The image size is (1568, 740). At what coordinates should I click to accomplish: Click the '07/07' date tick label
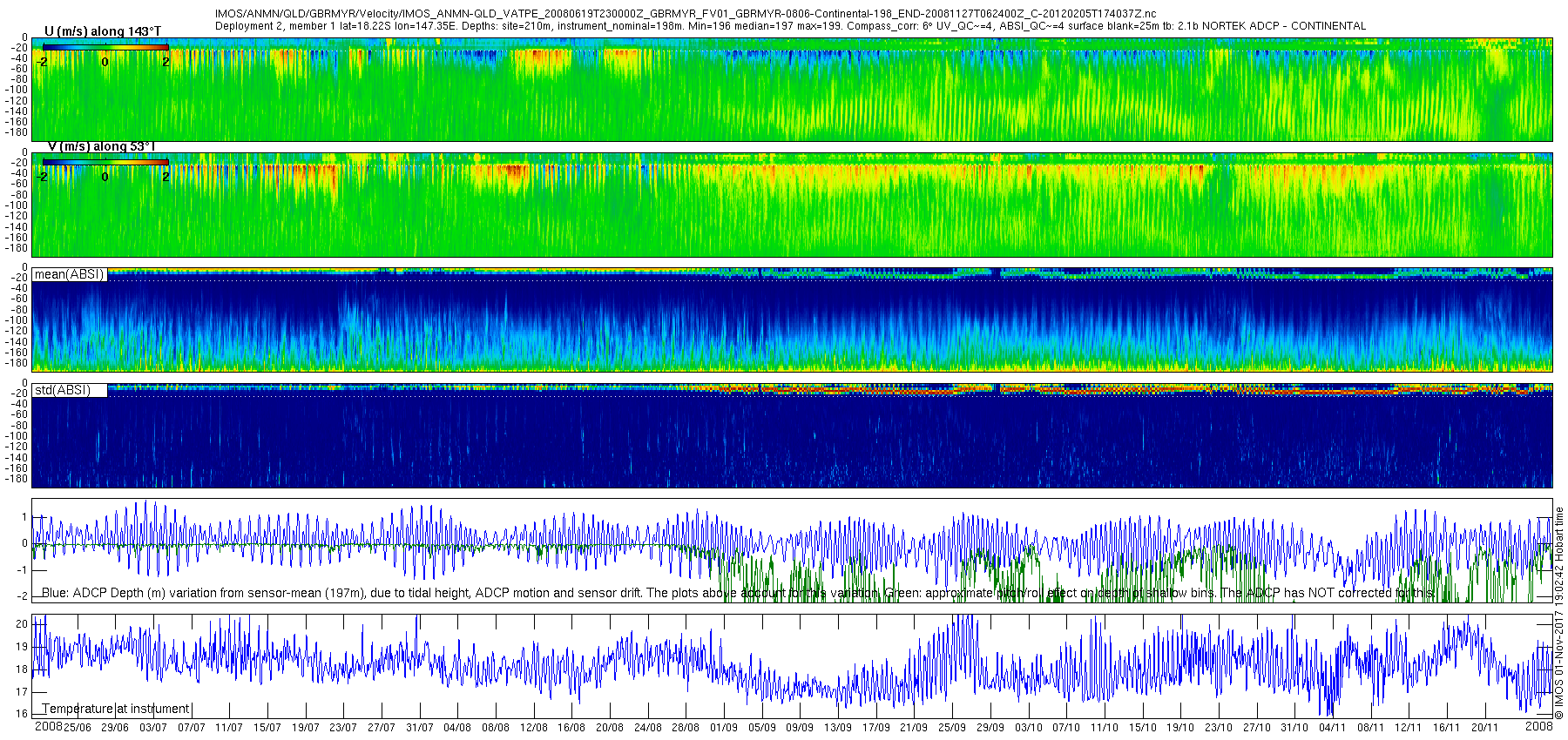(x=192, y=727)
